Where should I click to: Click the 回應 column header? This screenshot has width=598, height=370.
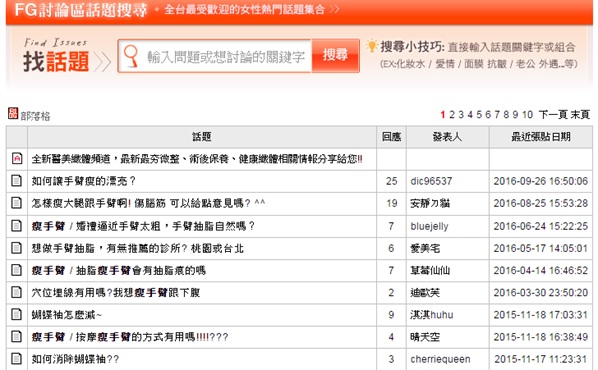coord(391,137)
